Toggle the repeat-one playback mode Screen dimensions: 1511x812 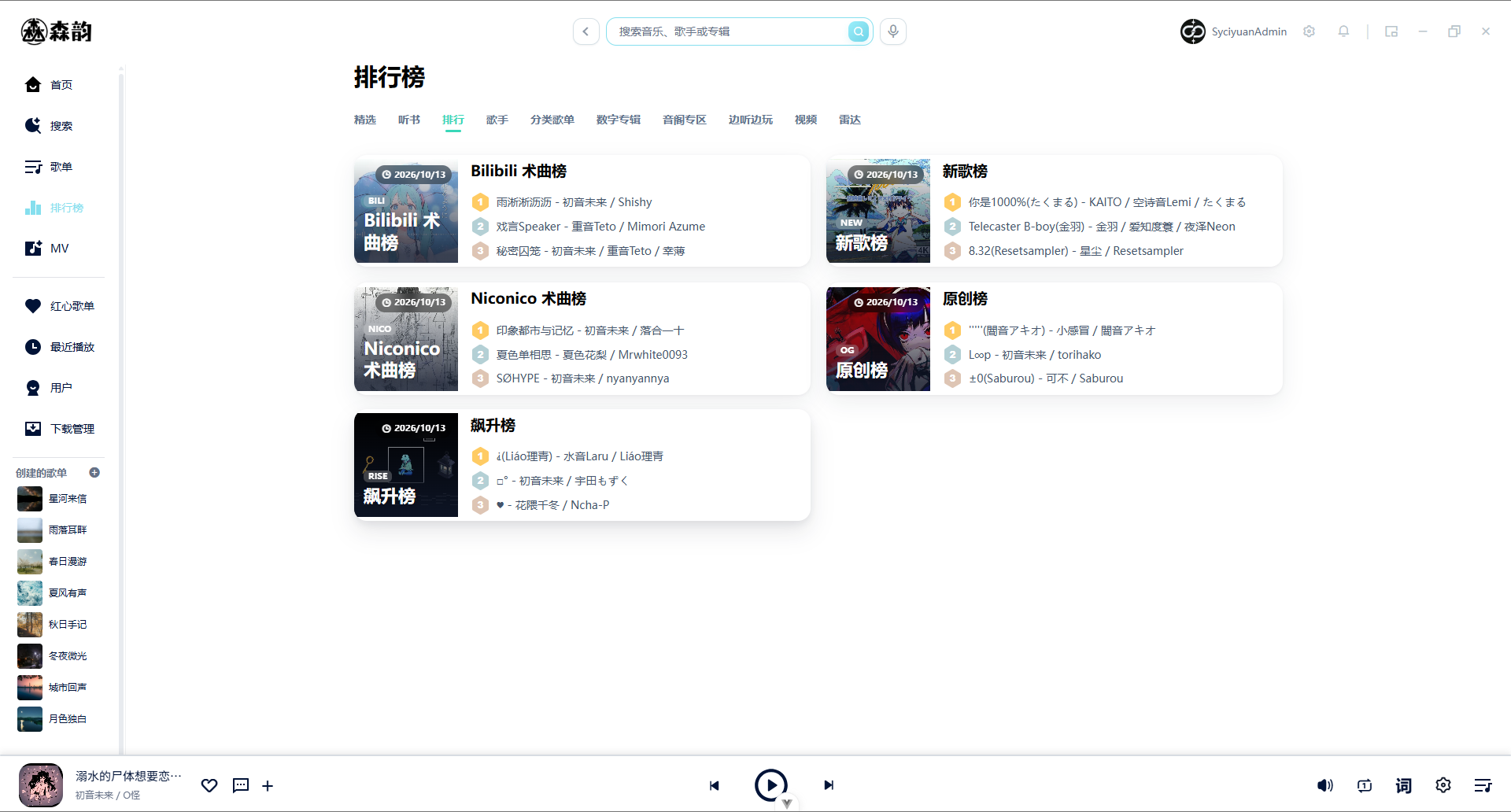point(1365,785)
